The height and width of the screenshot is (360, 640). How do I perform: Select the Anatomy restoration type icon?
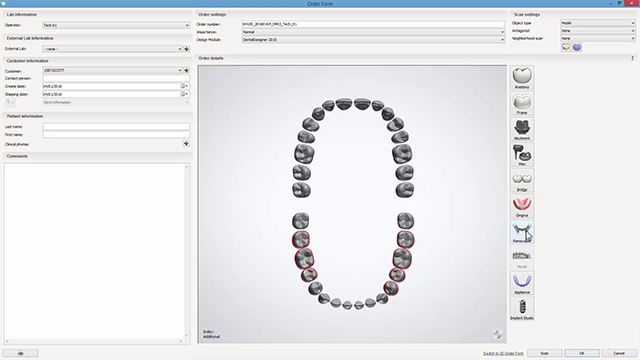pyautogui.click(x=522, y=78)
